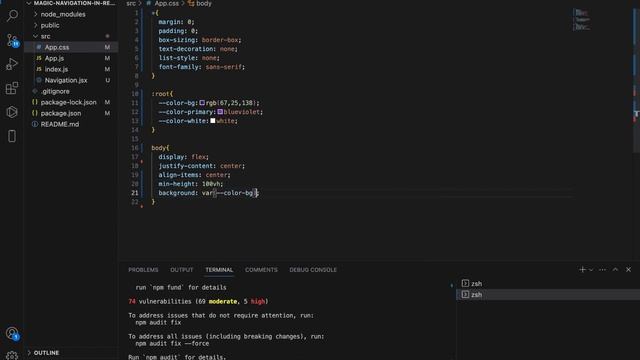Viewport: 640px width, 360px height.
Task: Click the editor minimap
Action: click(582, 20)
